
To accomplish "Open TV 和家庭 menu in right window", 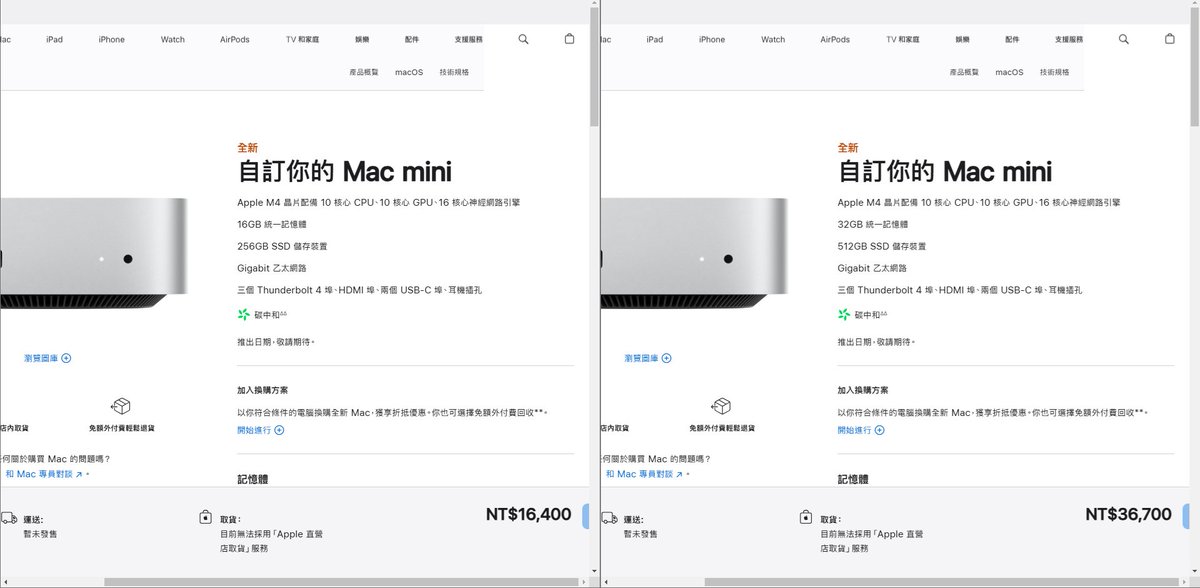I will point(902,39).
